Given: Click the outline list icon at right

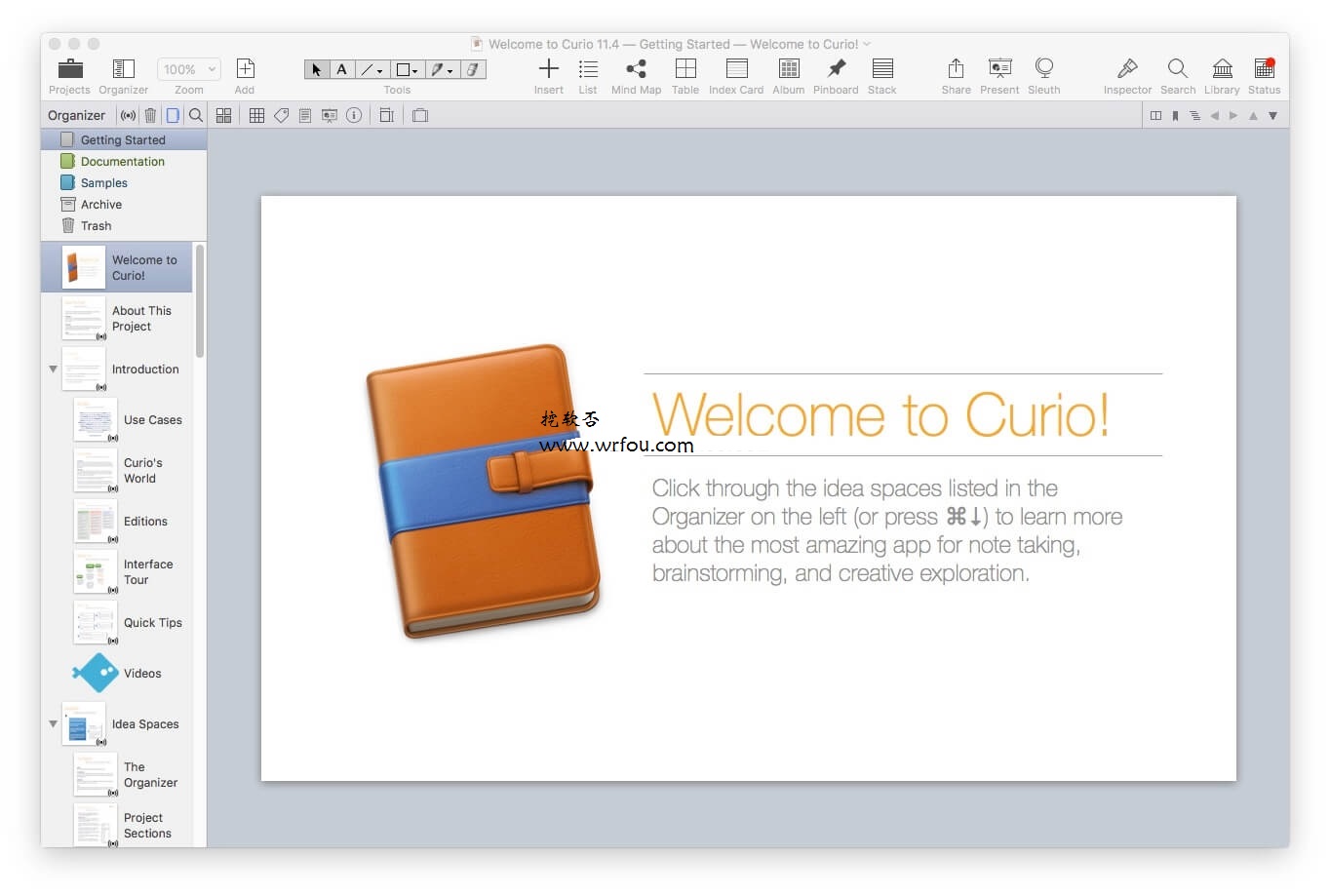Looking at the screenshot, I should pyautogui.click(x=1194, y=115).
